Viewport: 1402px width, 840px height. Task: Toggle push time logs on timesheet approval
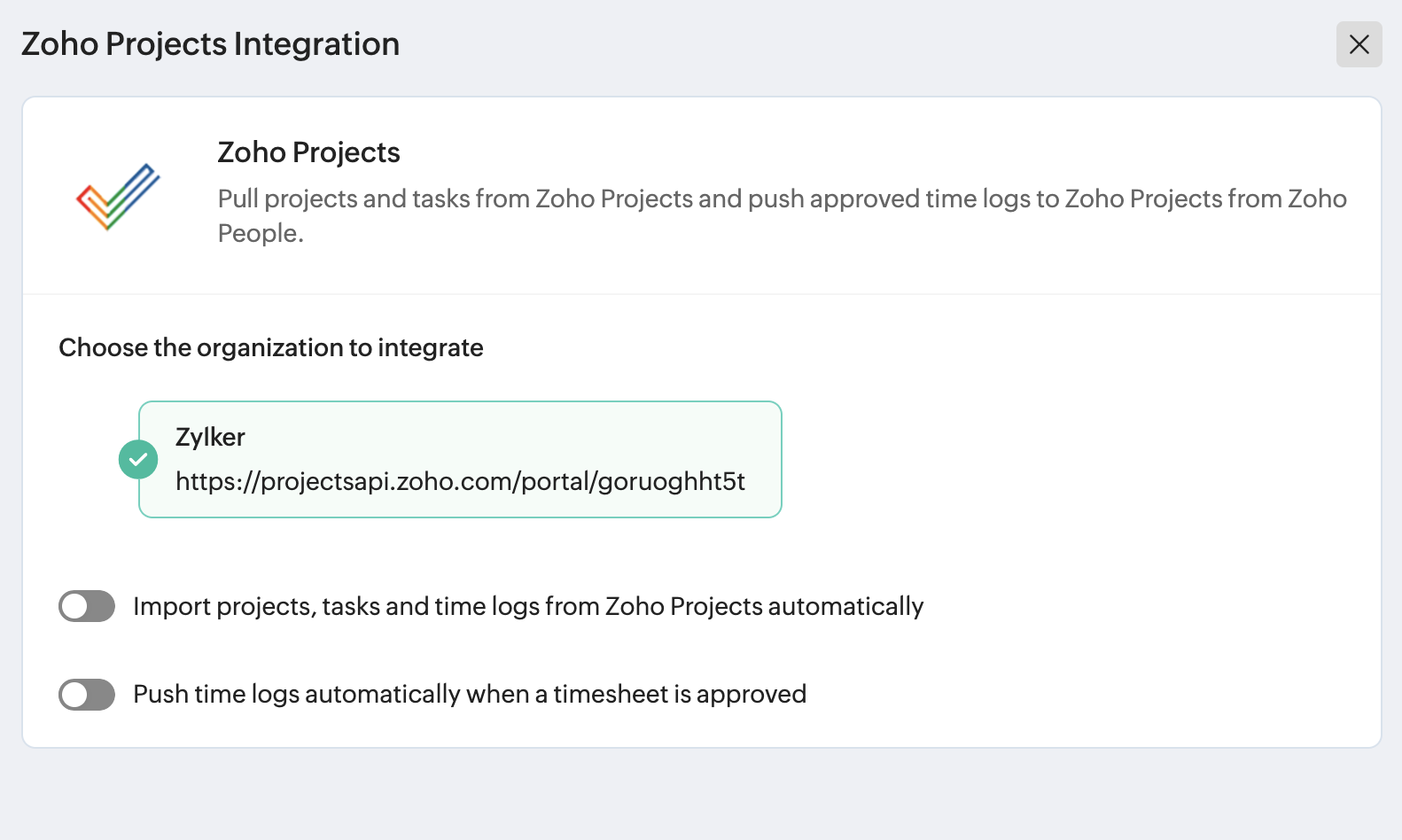pos(87,695)
